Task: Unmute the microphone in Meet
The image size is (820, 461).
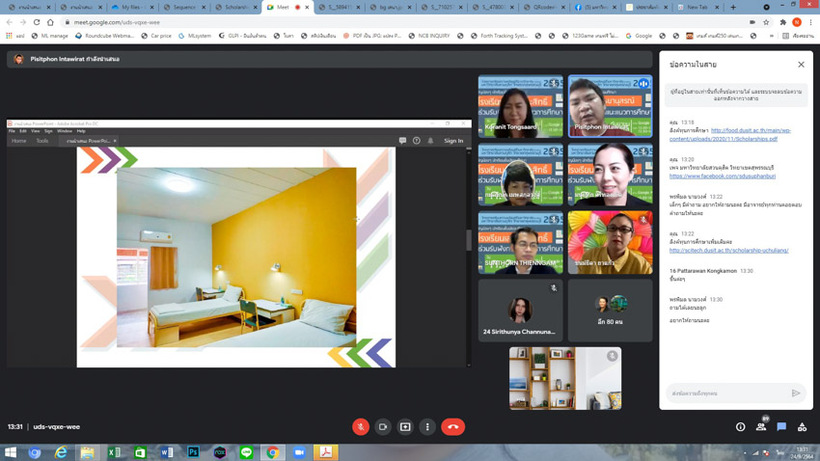Action: coord(360,426)
